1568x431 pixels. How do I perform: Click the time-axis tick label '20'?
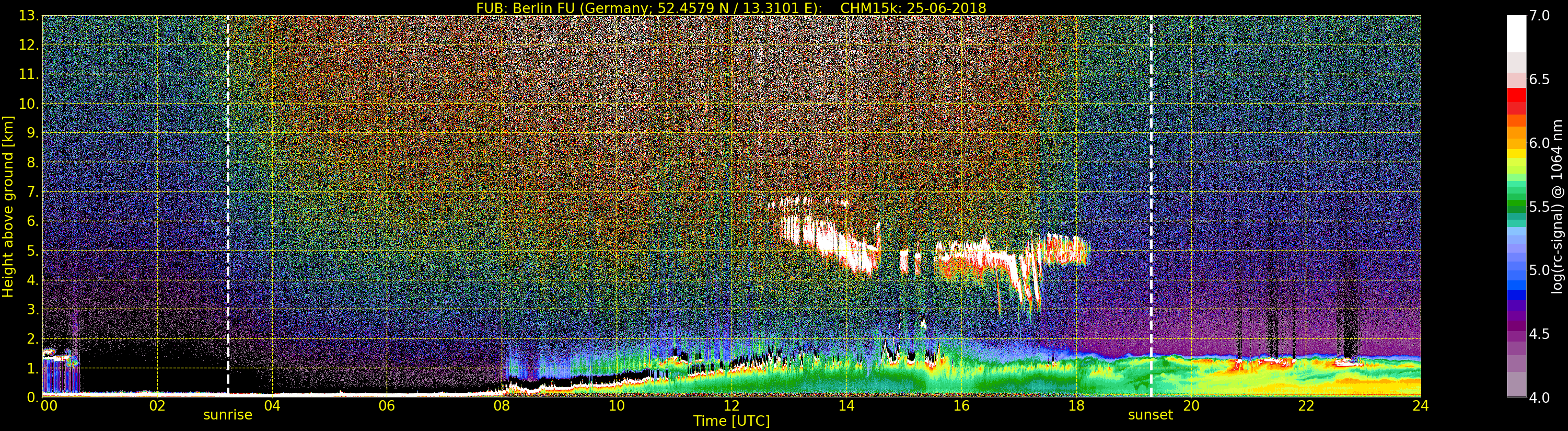click(x=1191, y=406)
